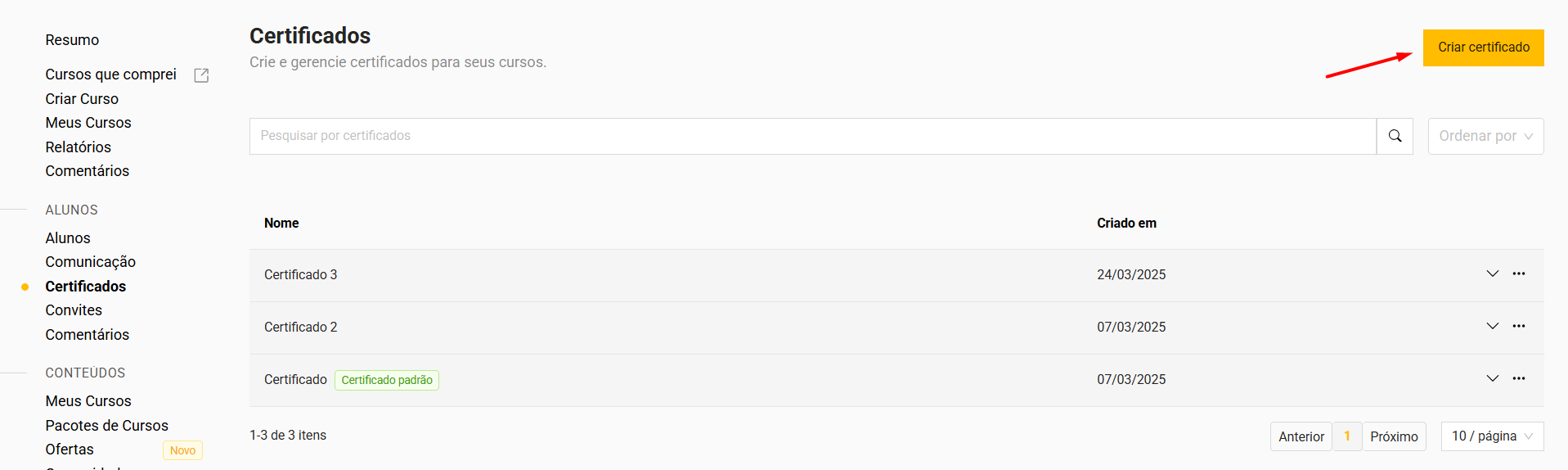Open more options for Certificado 2
Screen dimensions: 1568x470
pyautogui.click(x=1519, y=326)
